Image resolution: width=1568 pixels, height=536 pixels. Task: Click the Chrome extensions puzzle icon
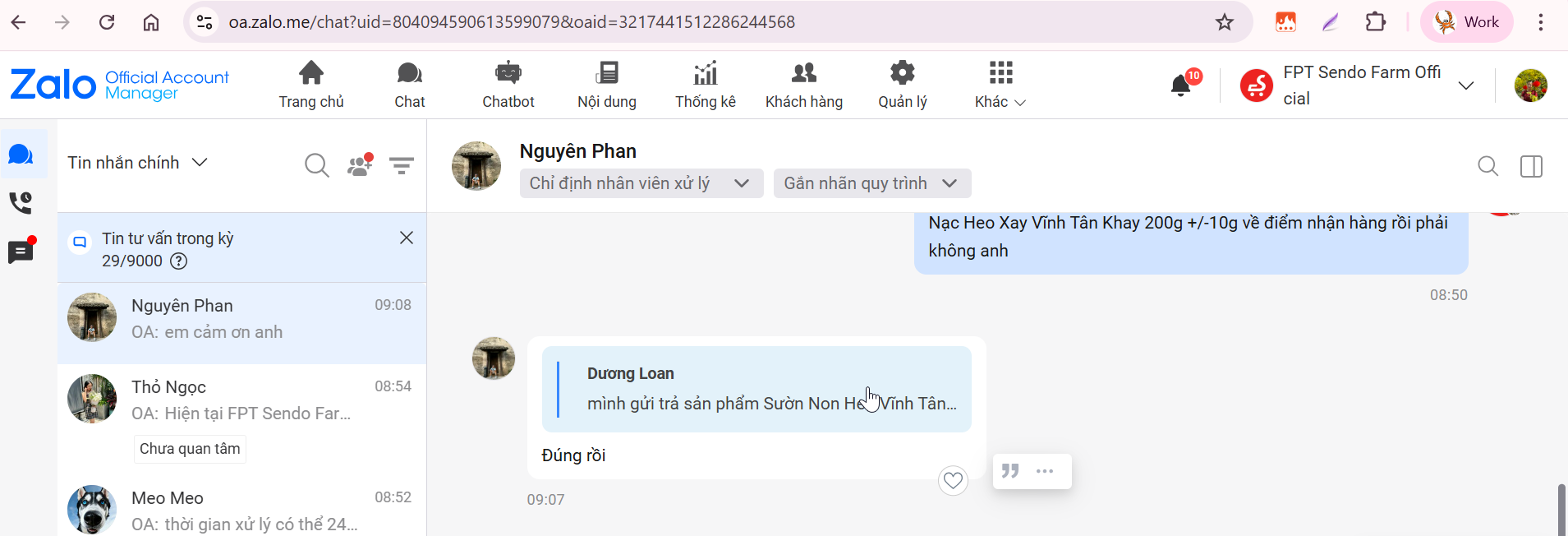(1375, 22)
